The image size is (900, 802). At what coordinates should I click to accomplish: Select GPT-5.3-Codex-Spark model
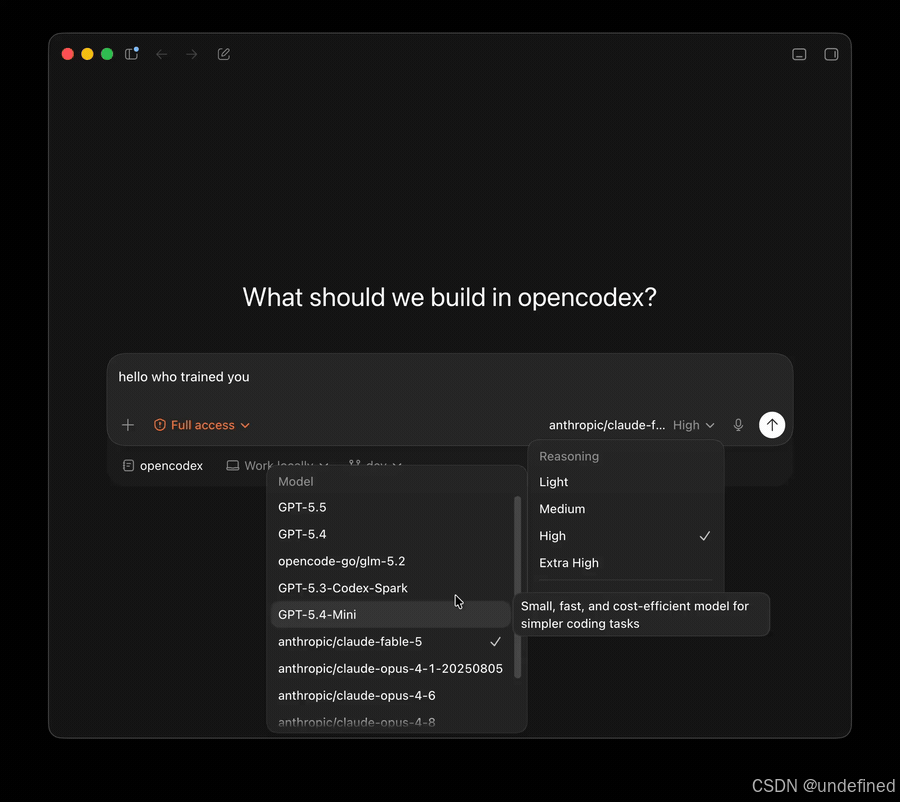click(390, 588)
